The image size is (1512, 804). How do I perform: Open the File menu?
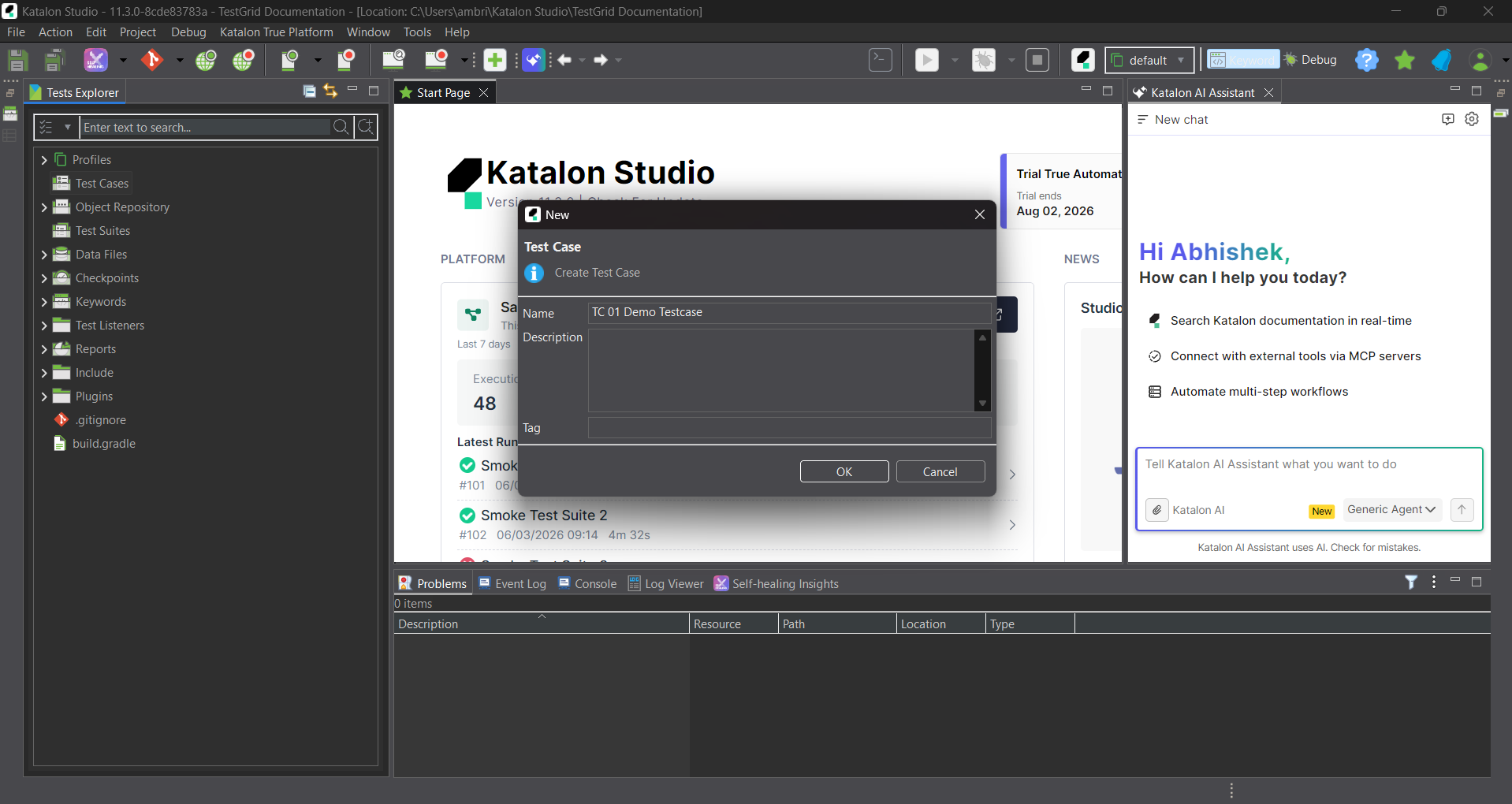point(16,32)
